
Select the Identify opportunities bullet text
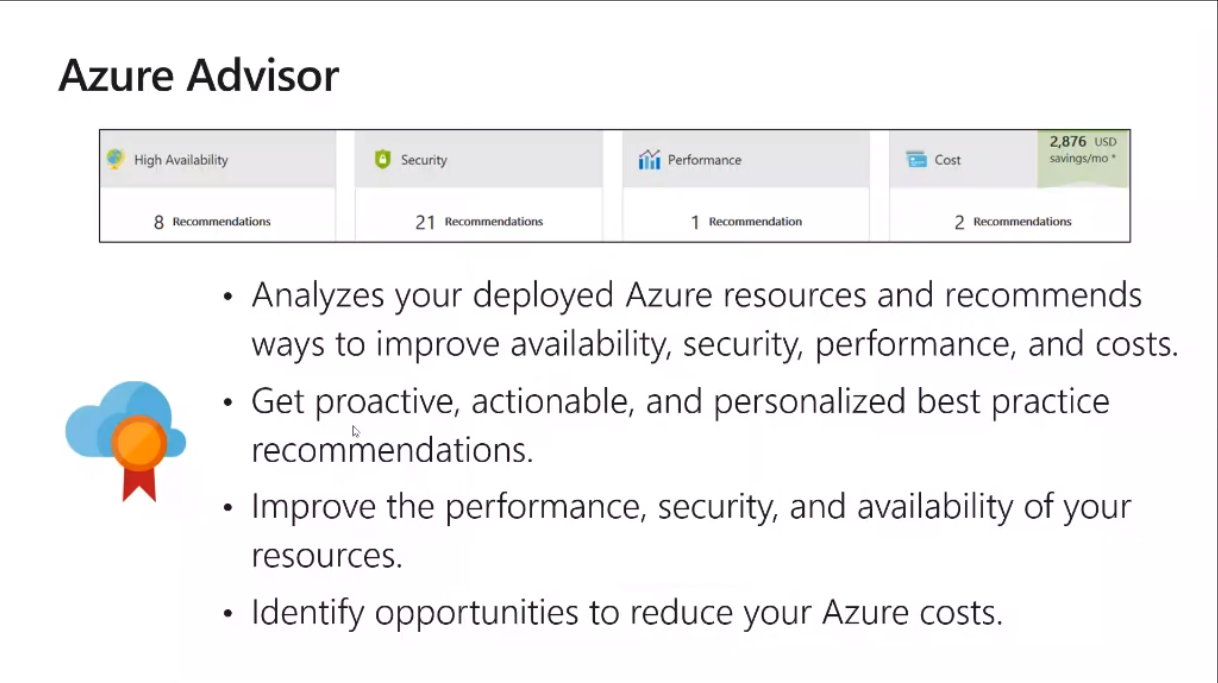626,612
